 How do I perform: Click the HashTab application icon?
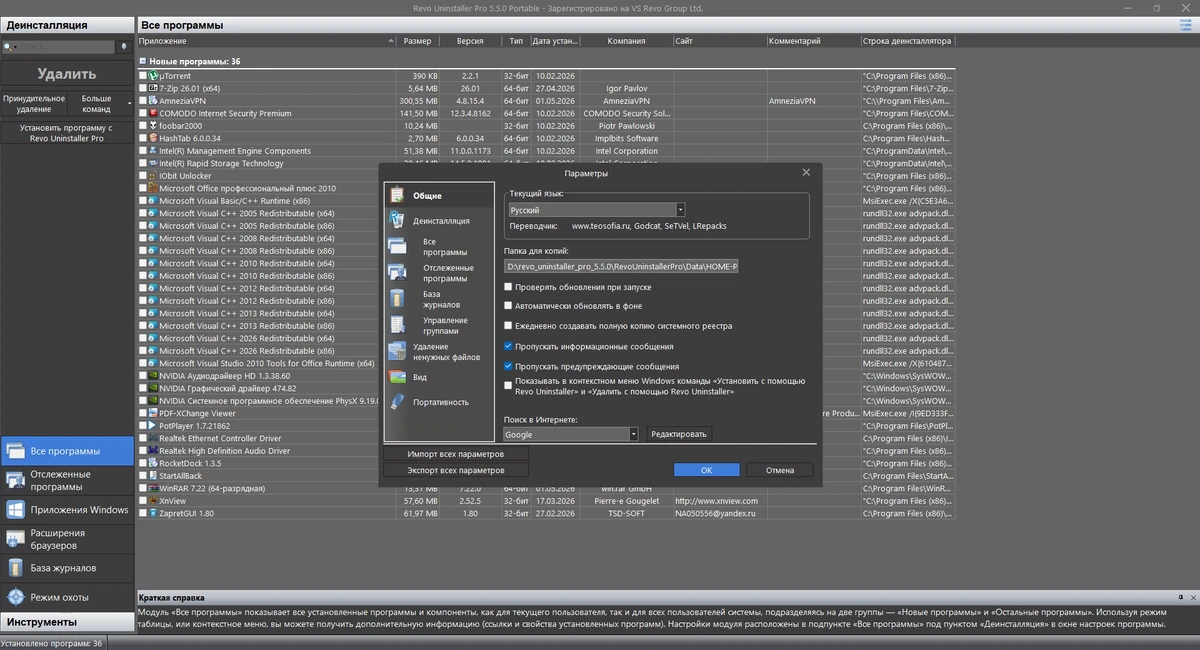click(153, 138)
